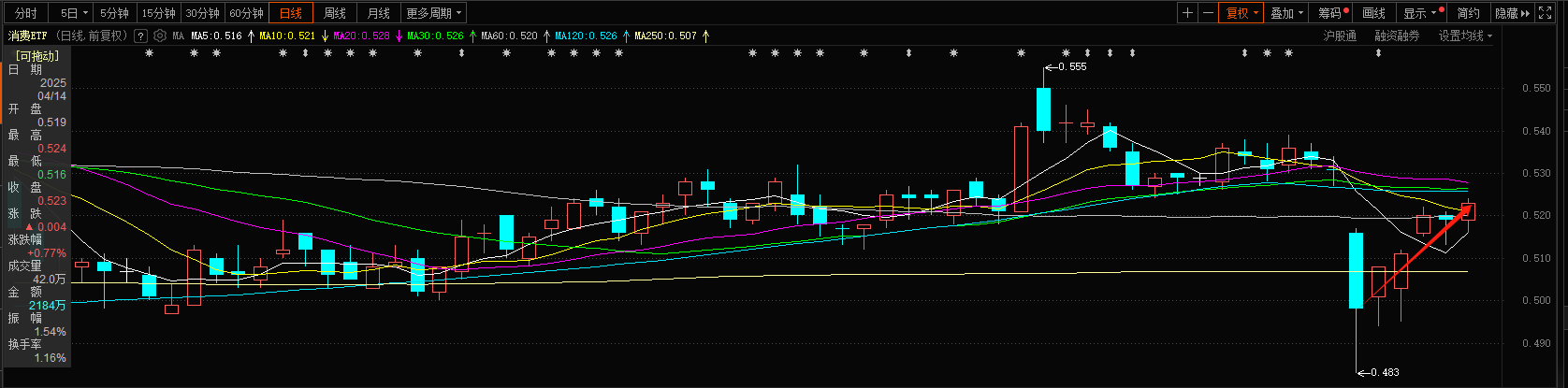Switch to 简约 simple mode
The image size is (1568, 388).
point(1469,13)
